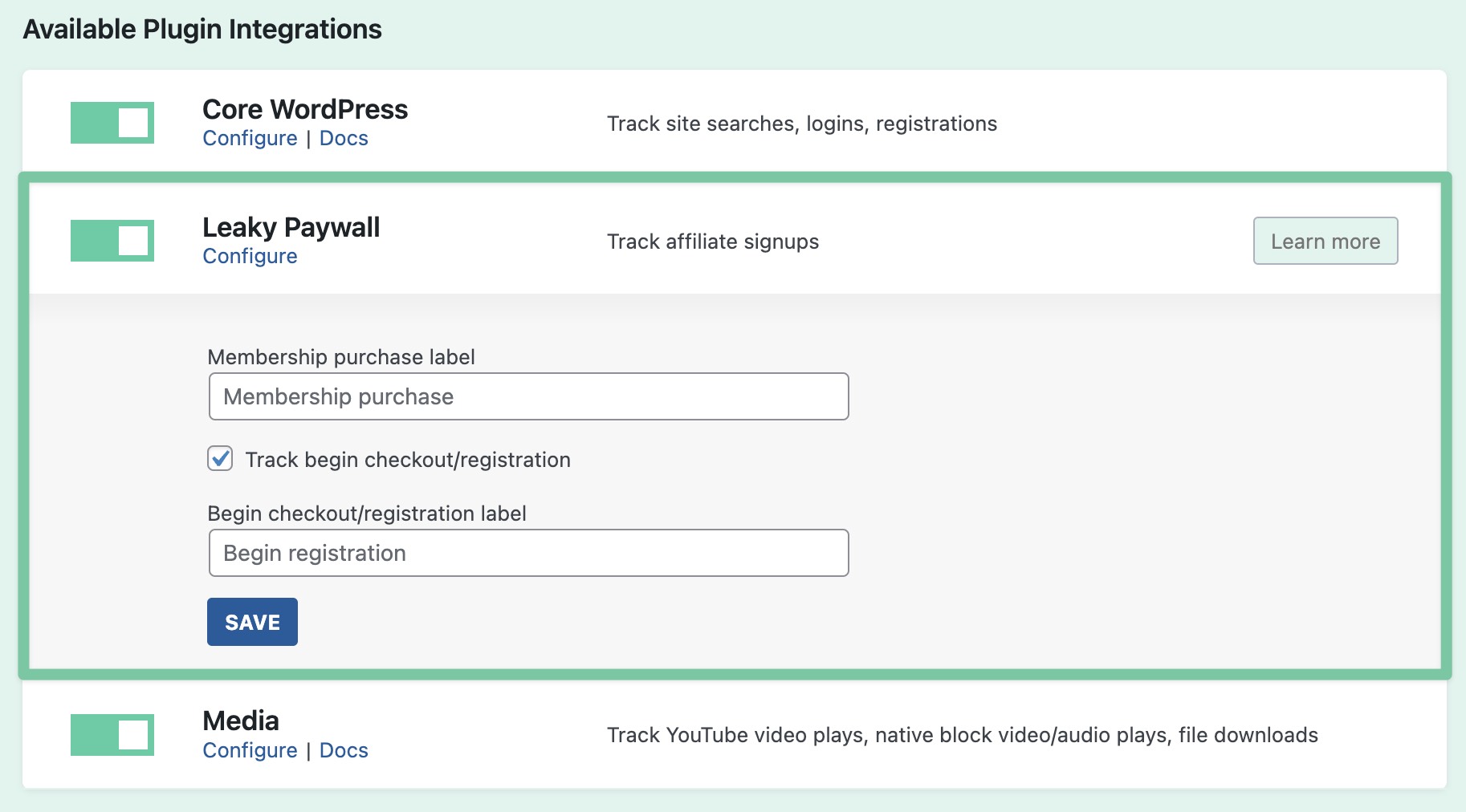Toggle off the Core WordPress integration
Viewport: 1466px width, 812px height.
[x=112, y=122]
